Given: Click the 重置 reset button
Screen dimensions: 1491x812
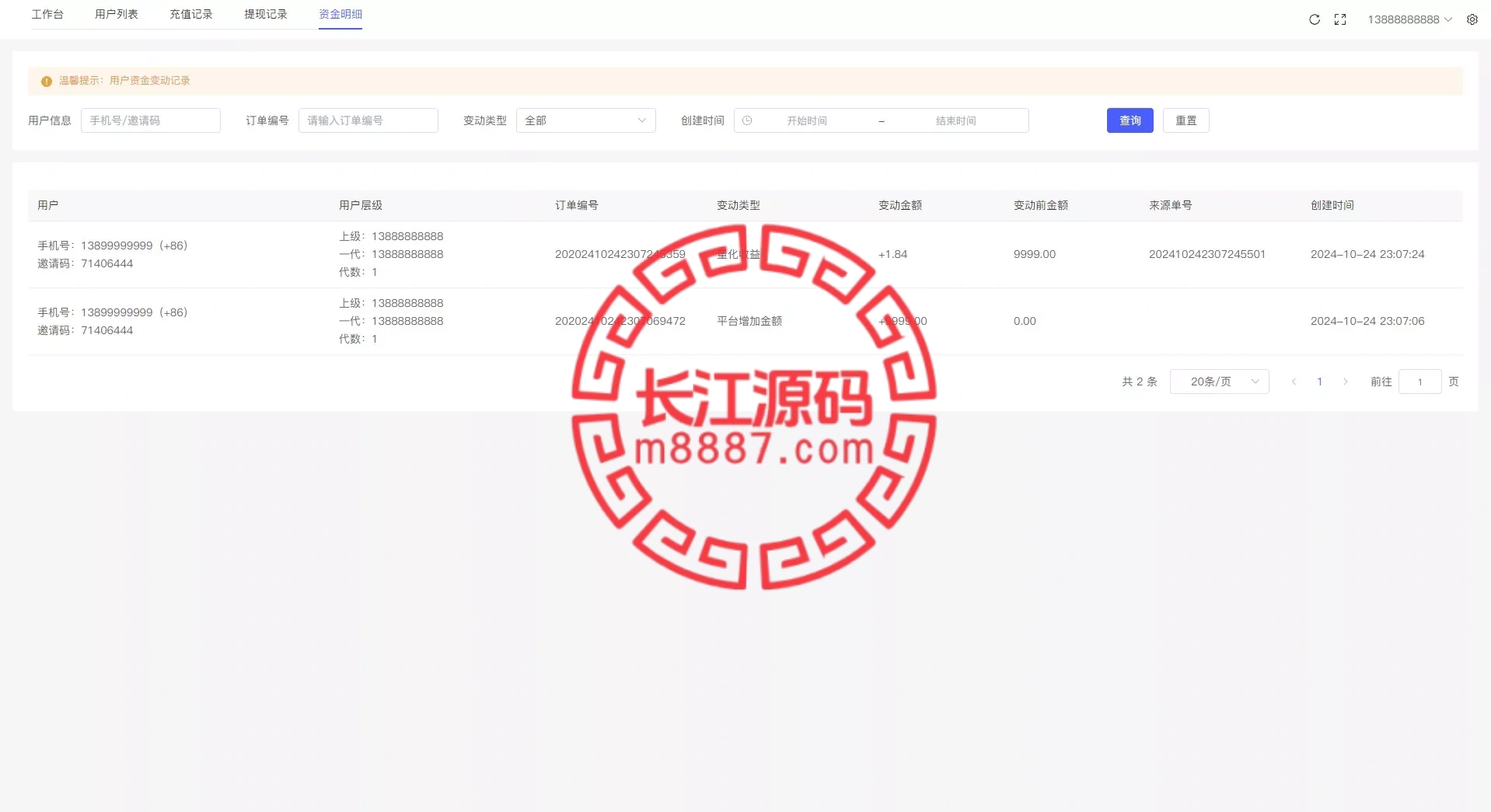Looking at the screenshot, I should click(x=1186, y=120).
